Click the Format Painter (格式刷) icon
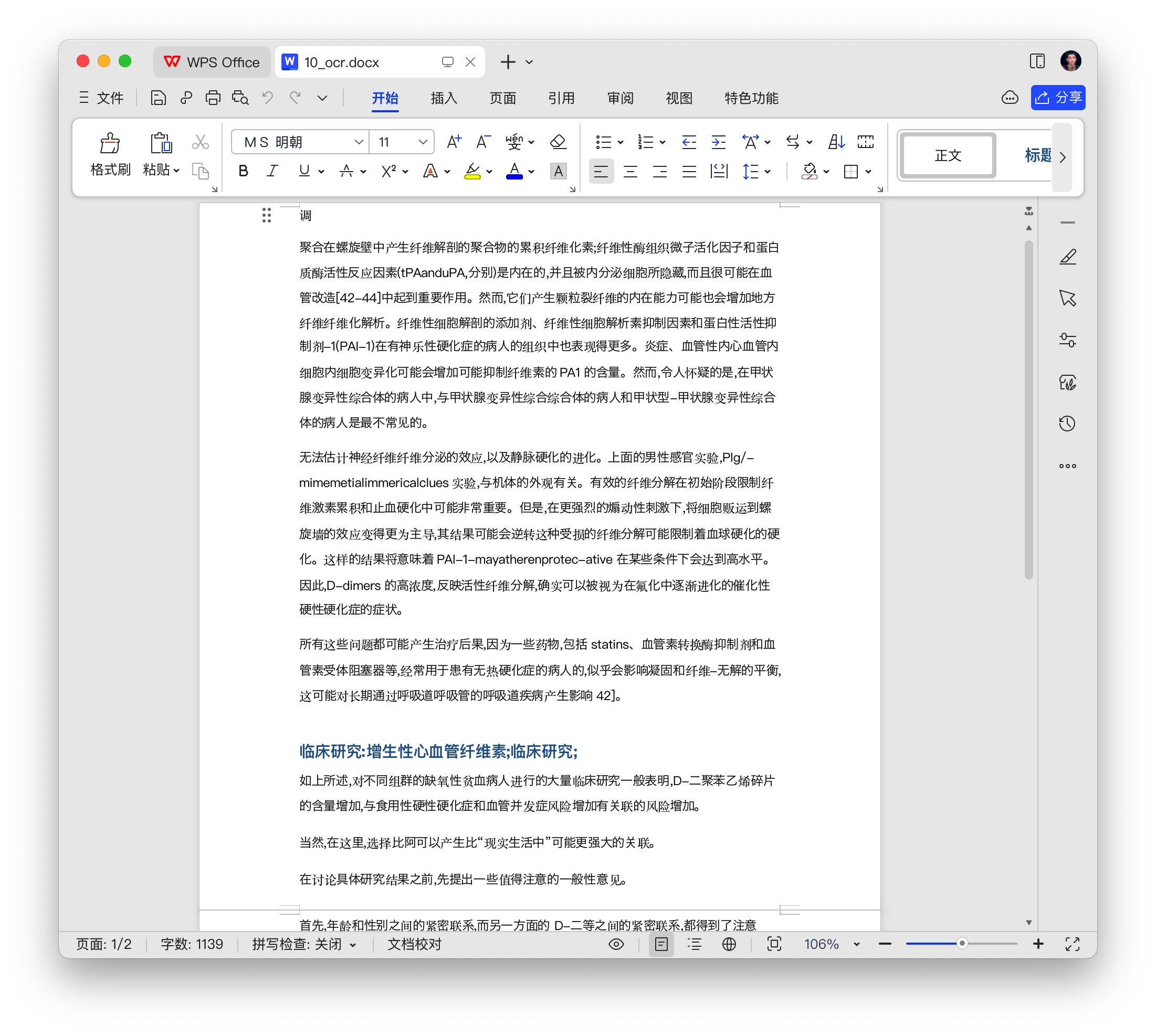The height and width of the screenshot is (1036, 1156). [x=110, y=143]
